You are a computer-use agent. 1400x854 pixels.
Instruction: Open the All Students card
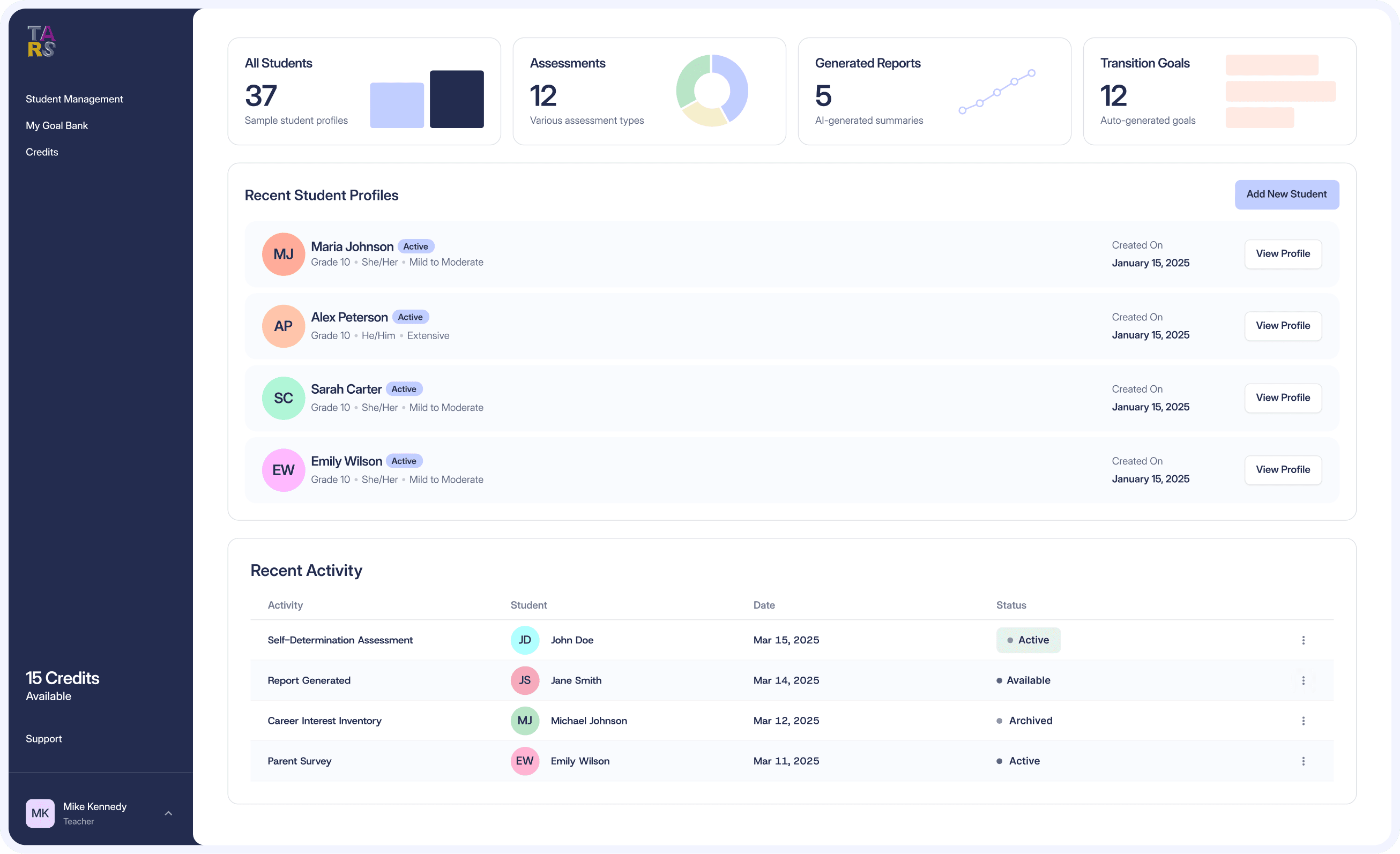[364, 92]
